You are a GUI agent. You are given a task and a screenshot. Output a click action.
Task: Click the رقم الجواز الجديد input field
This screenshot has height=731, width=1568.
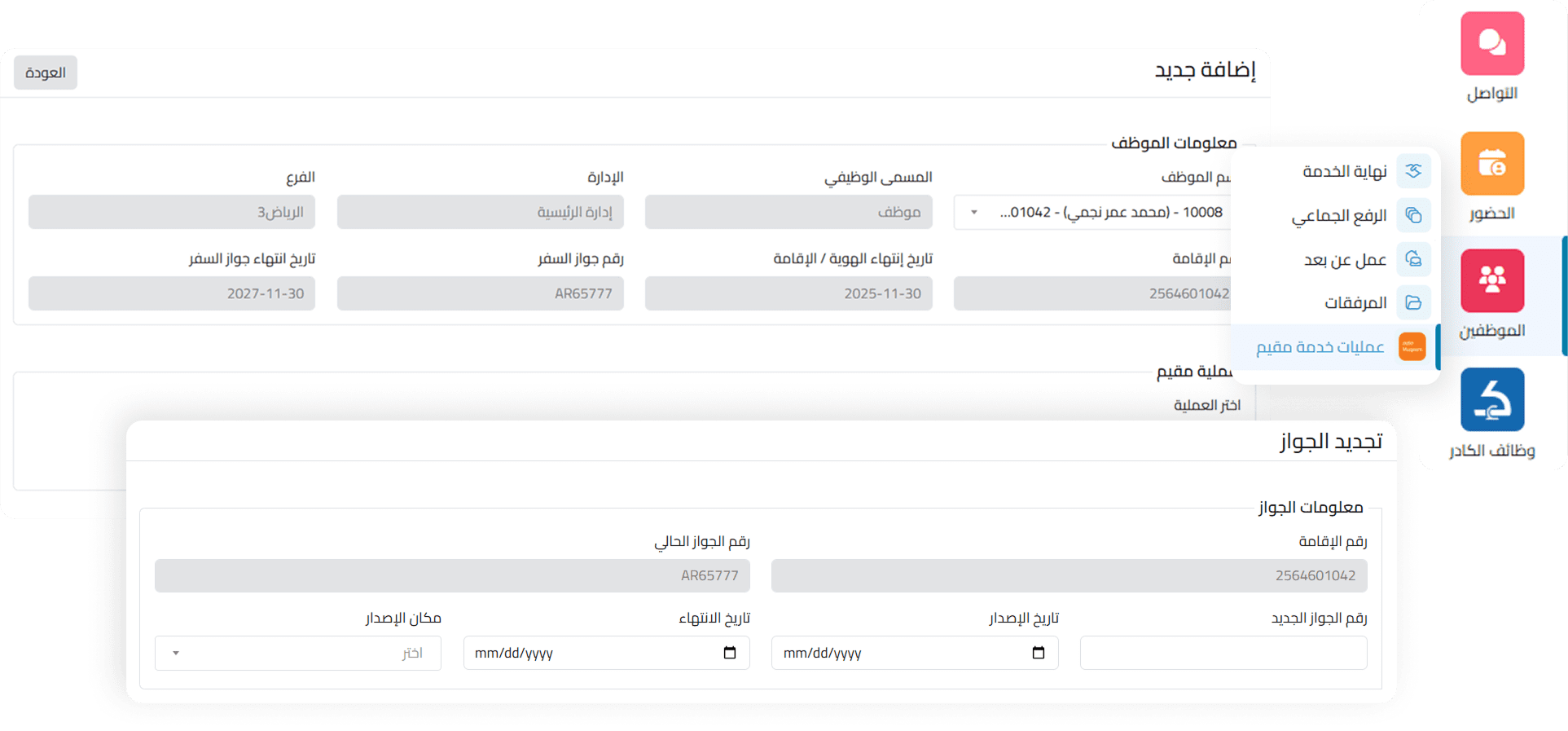pos(1223,653)
